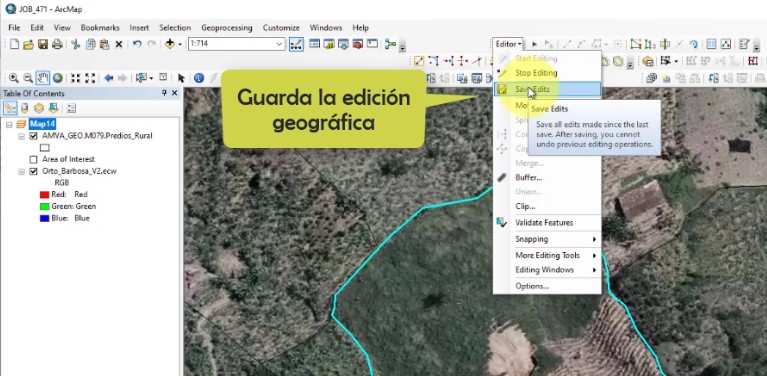Click the Go Back to Previous Extent arrow
The width and height of the screenshot is (767, 376).
109,78
